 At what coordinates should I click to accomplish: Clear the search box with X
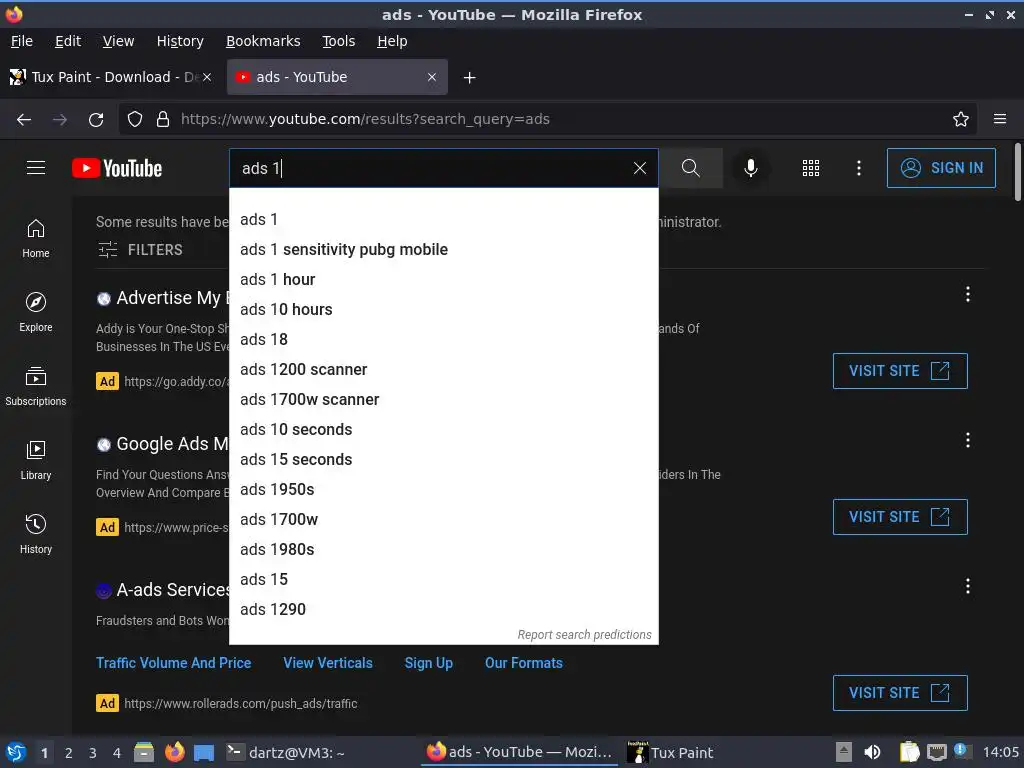click(639, 168)
